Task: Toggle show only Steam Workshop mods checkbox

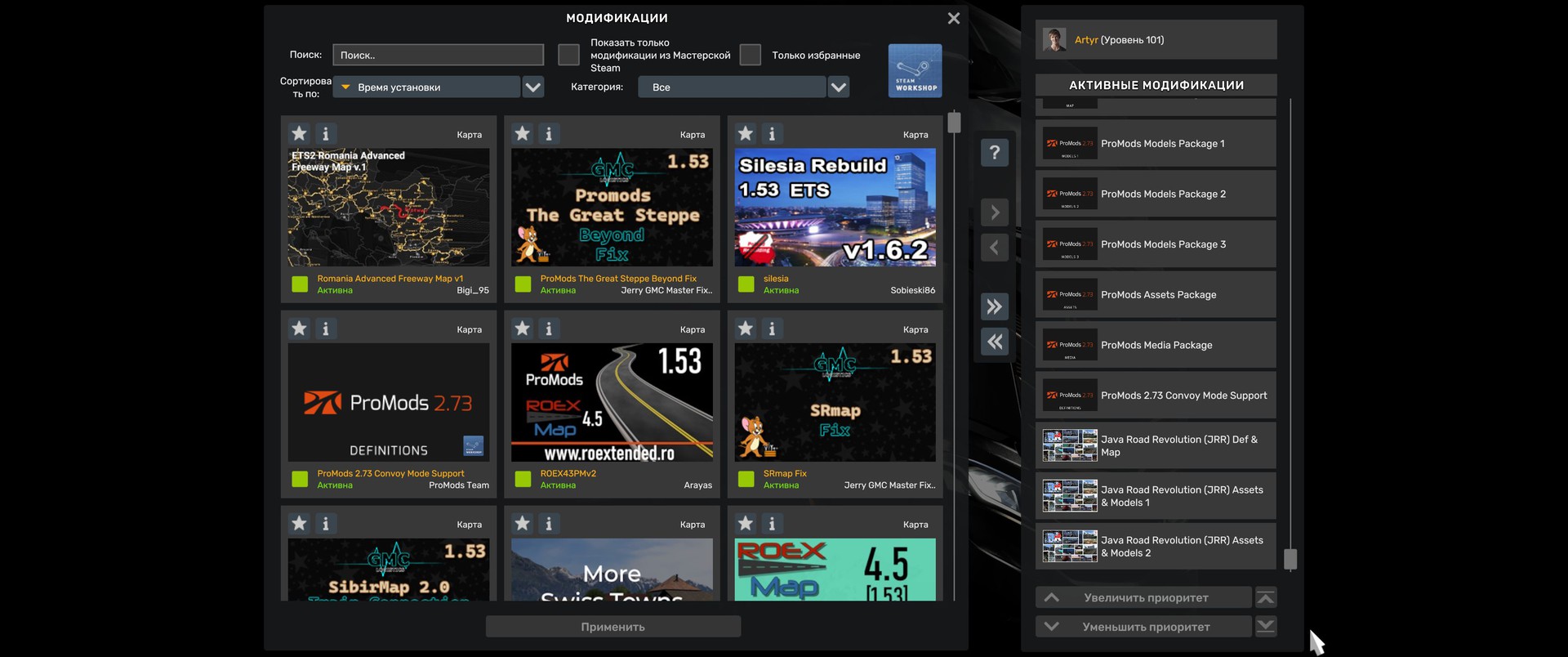Action: point(568,55)
